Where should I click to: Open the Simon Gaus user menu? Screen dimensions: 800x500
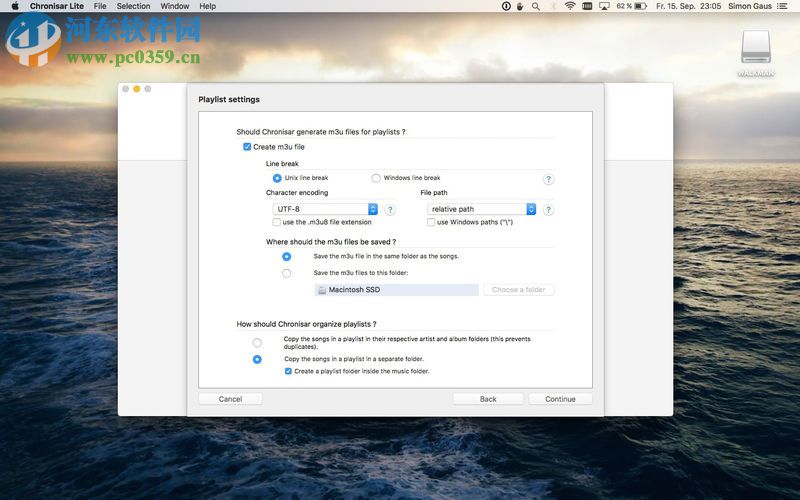point(749,6)
